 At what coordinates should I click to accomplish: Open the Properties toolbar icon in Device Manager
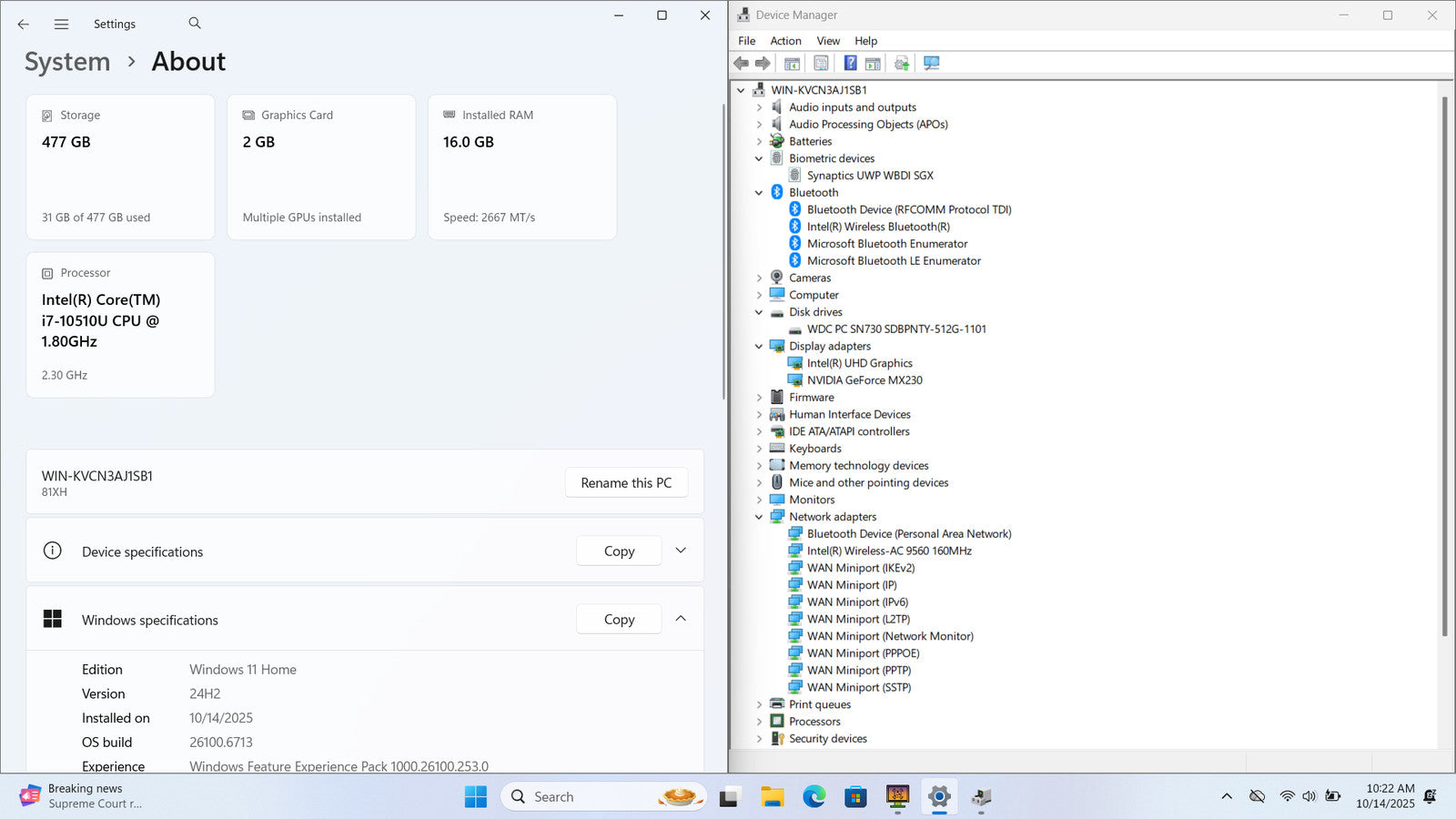821,63
